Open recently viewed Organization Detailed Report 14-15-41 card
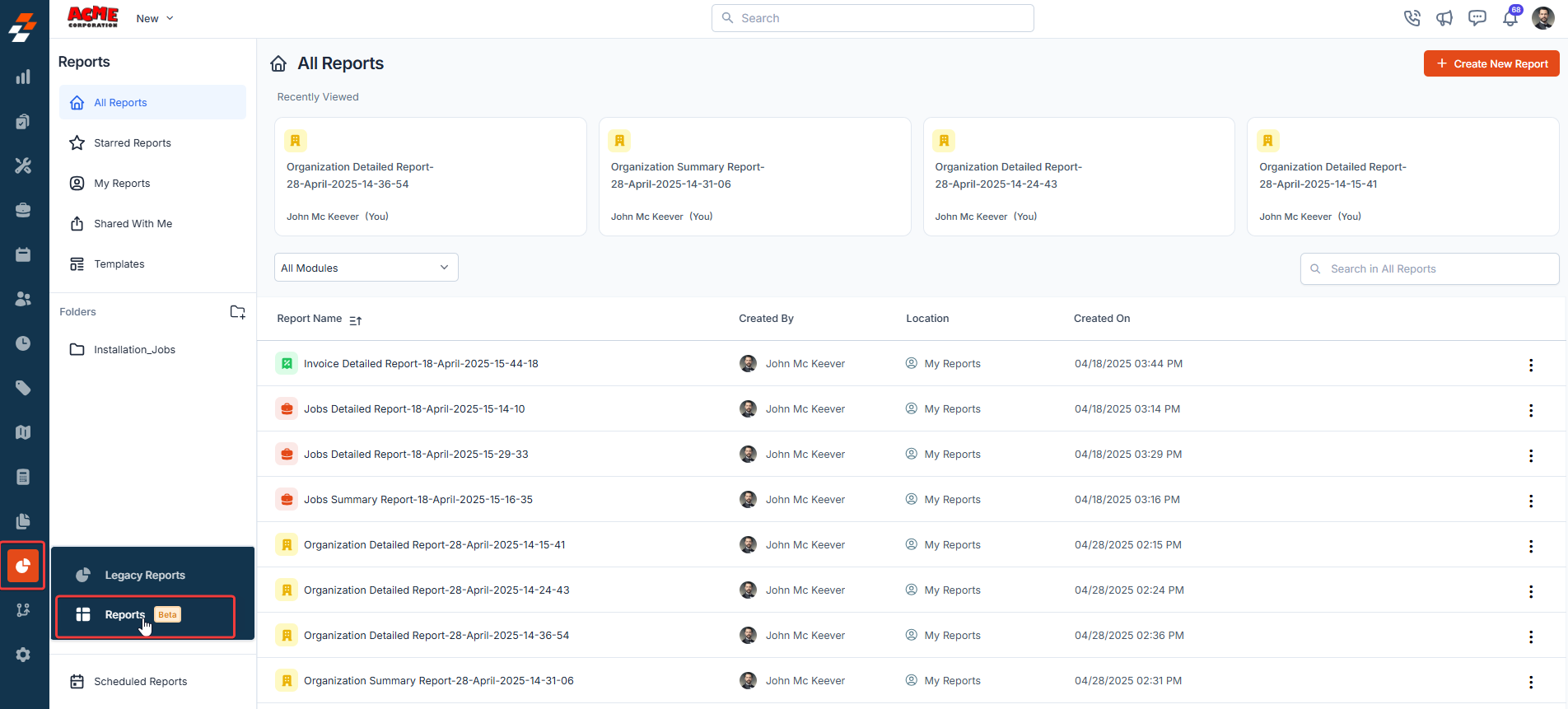1568x709 pixels. 1403,176
